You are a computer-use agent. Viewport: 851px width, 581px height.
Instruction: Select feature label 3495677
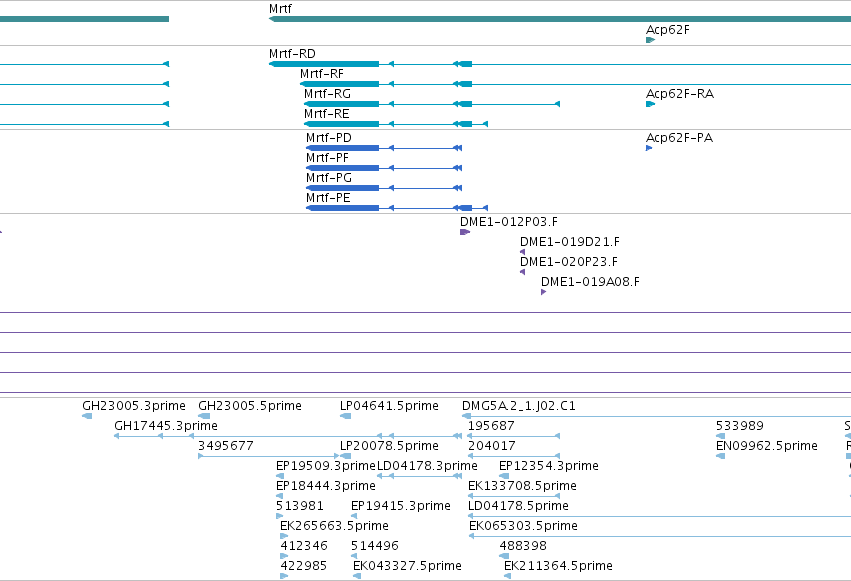225,446
